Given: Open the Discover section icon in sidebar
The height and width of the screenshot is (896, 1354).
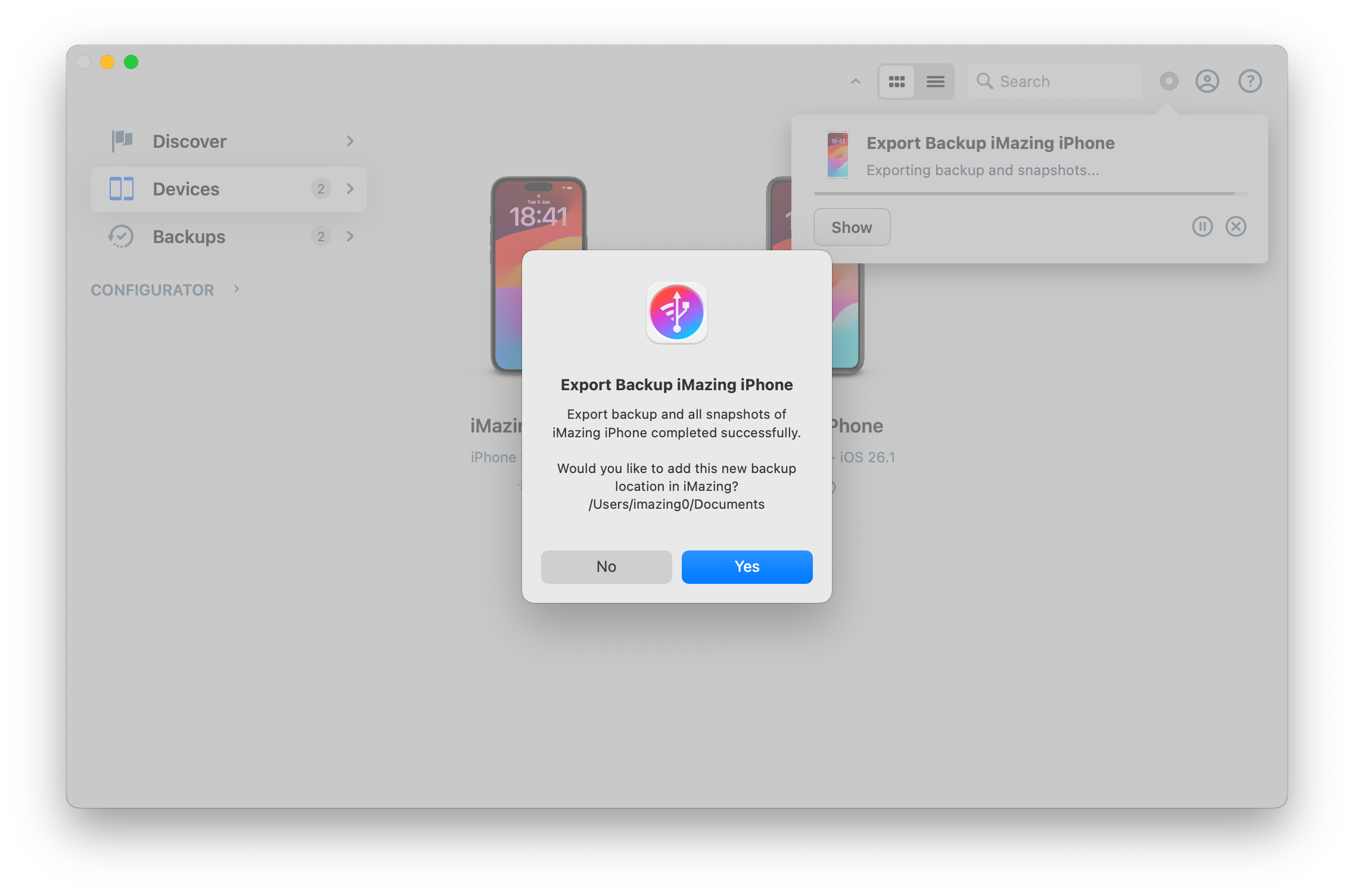Looking at the screenshot, I should (122, 141).
